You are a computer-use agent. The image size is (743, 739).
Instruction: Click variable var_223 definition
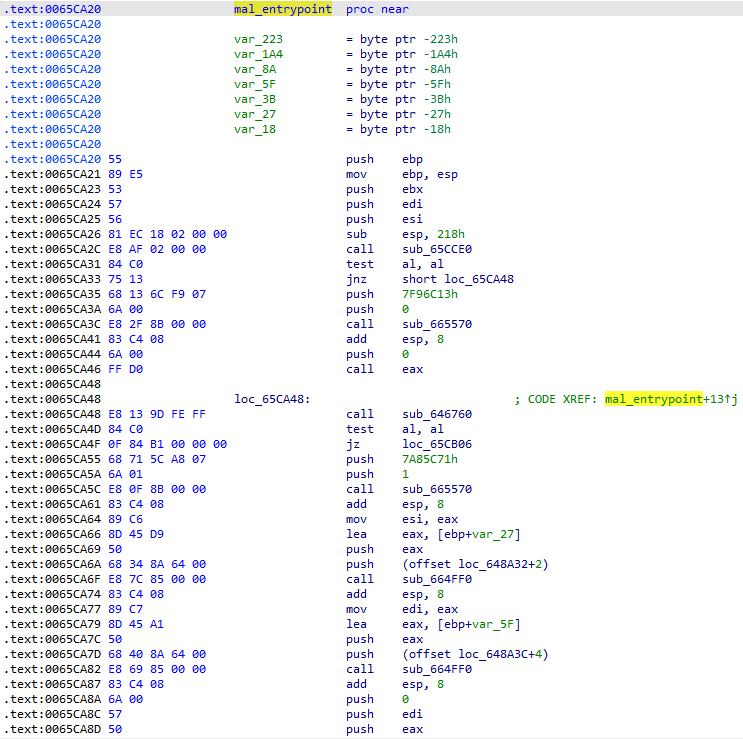pyautogui.click(x=258, y=39)
